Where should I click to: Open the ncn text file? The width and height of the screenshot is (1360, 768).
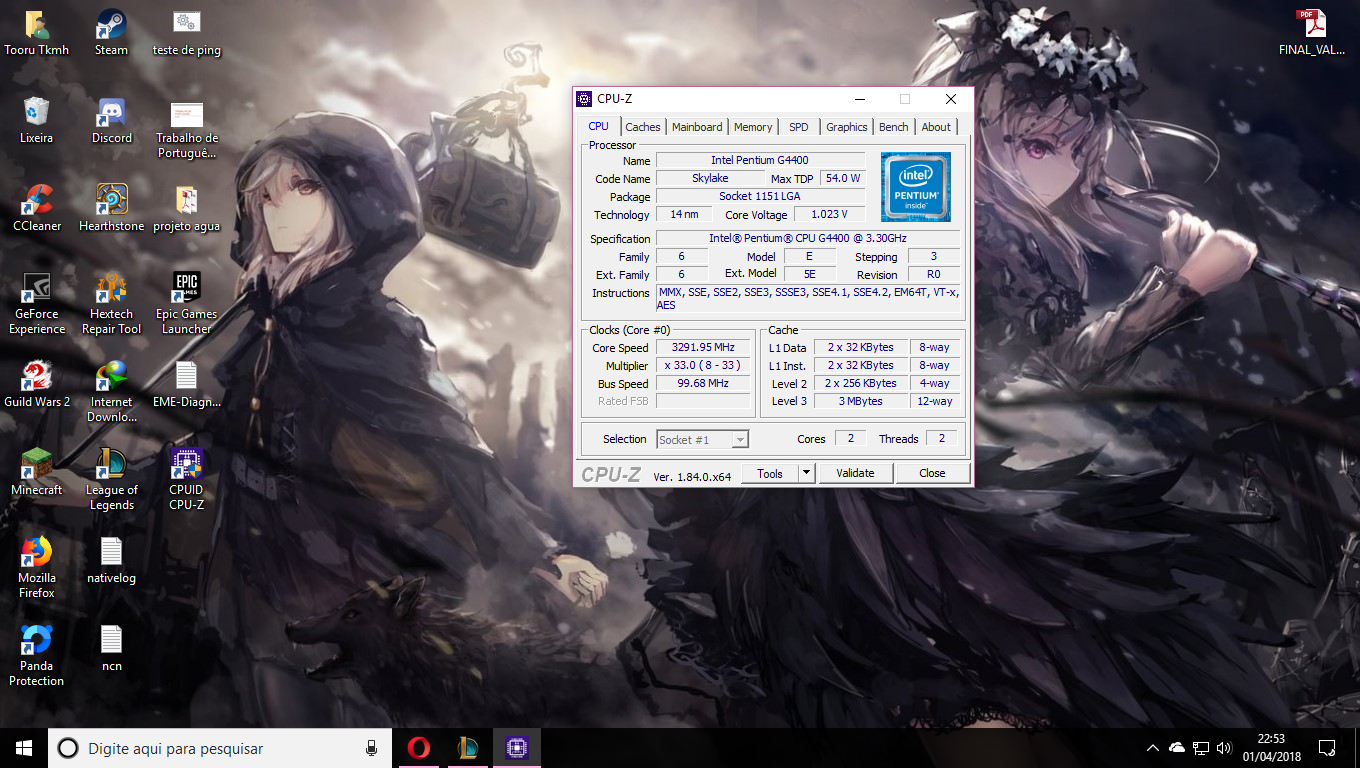(x=111, y=647)
